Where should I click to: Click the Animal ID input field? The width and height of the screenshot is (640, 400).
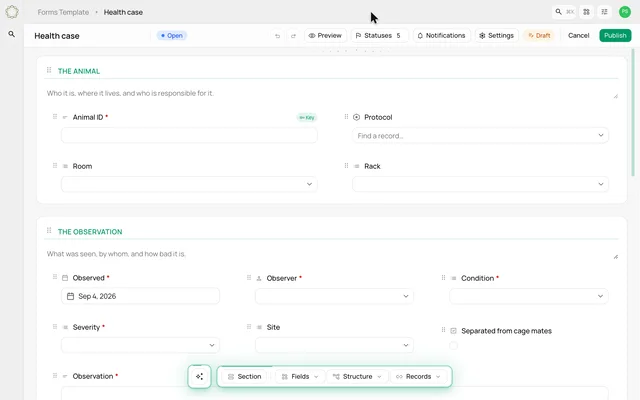coord(189,135)
